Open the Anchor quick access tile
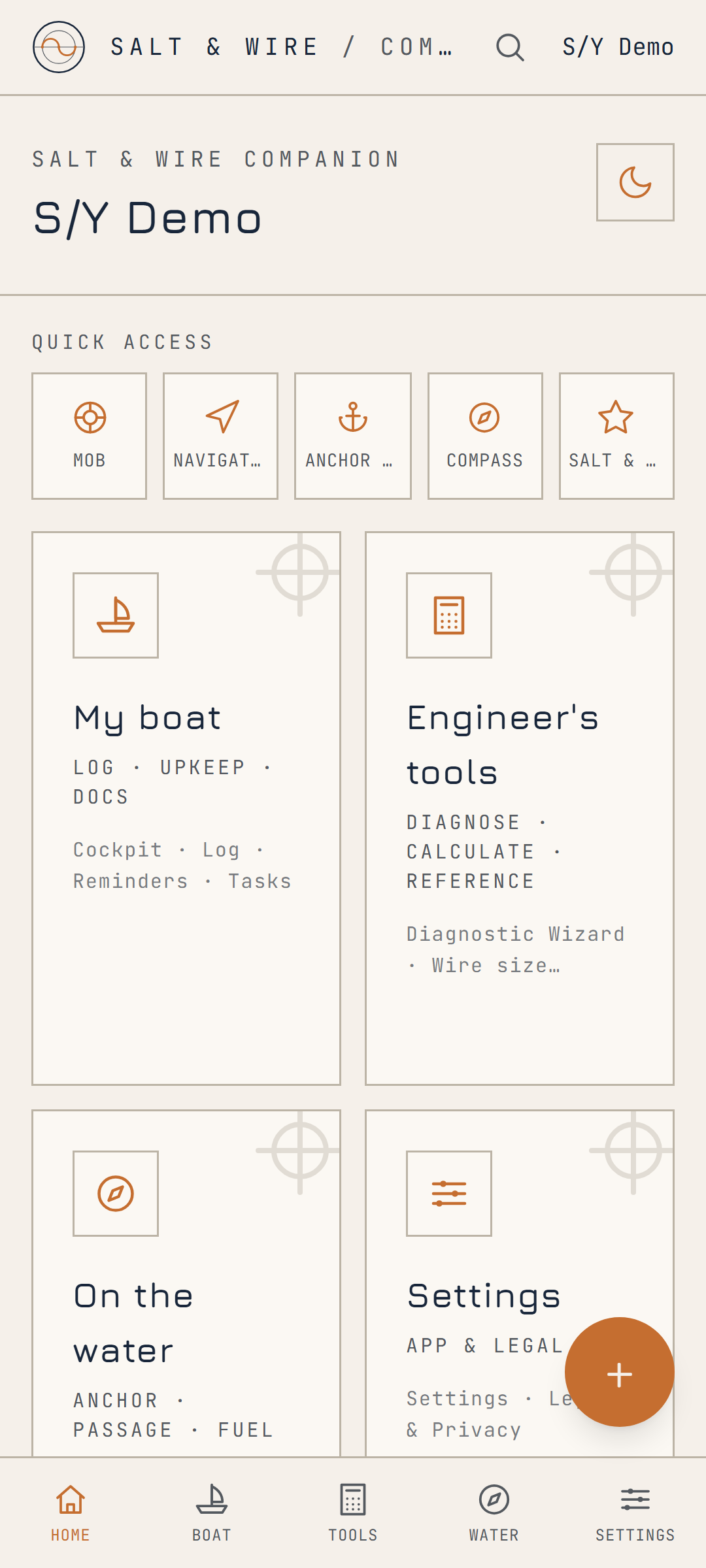706x1568 pixels. (353, 436)
